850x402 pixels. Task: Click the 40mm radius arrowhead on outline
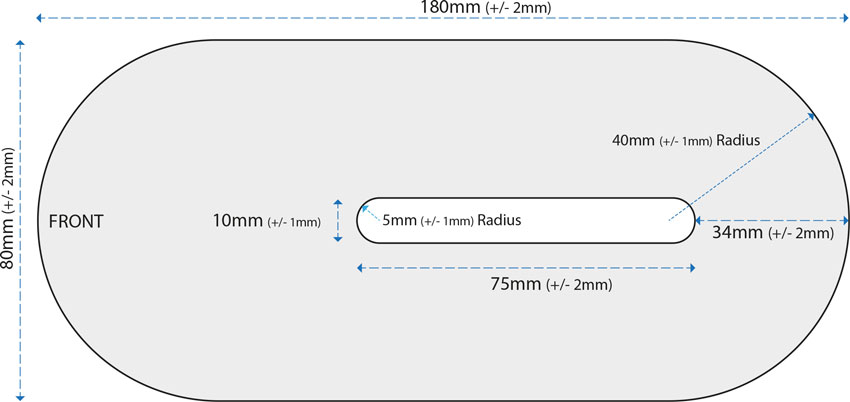pos(812,115)
